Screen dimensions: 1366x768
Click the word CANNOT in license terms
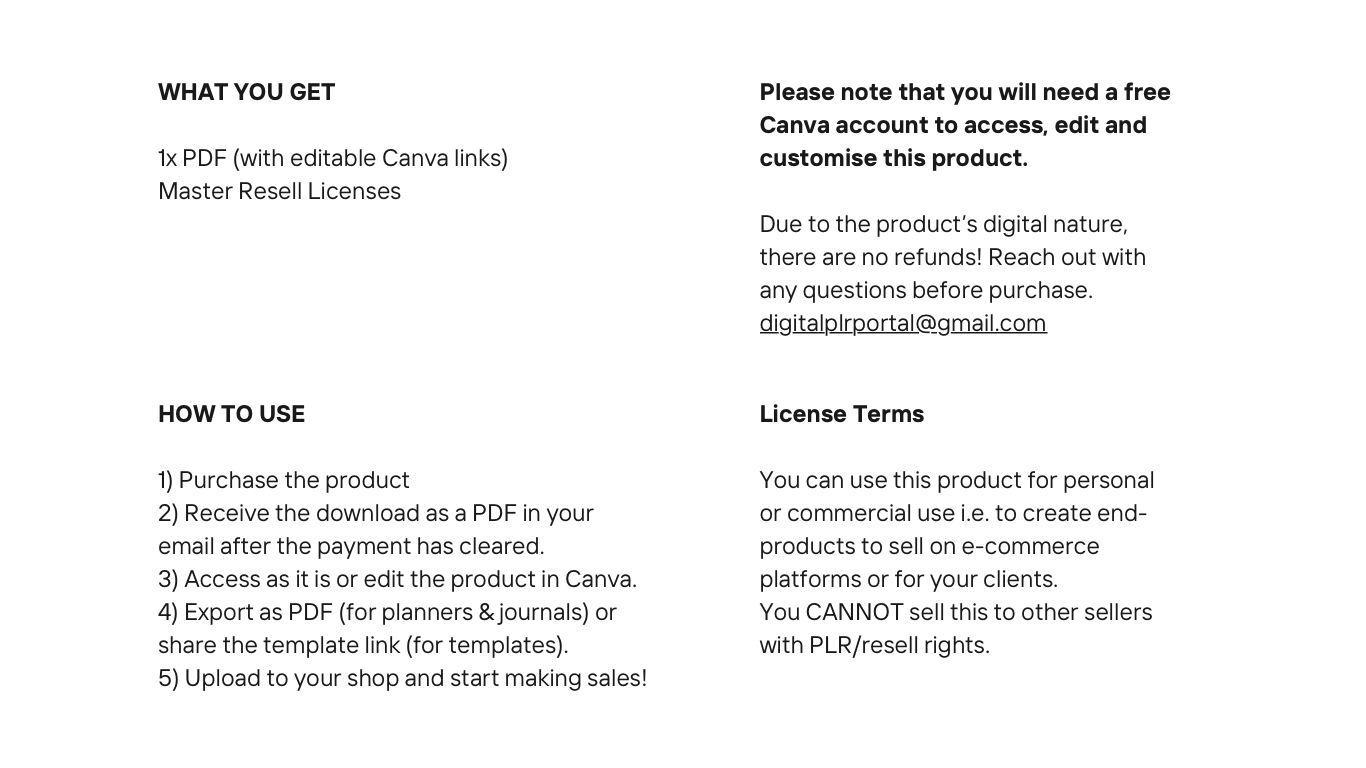[854, 612]
